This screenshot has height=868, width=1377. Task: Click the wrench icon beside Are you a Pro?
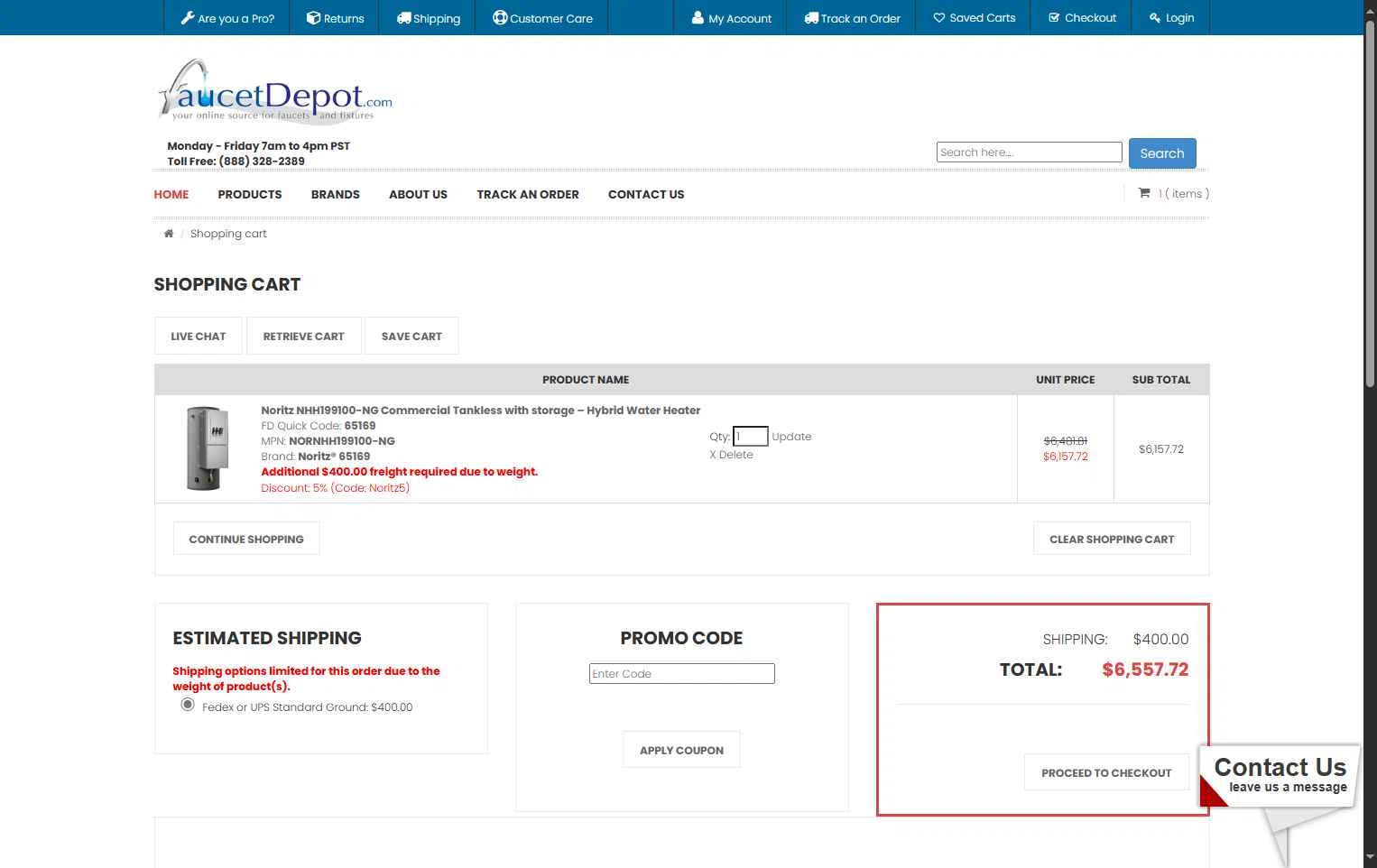click(x=188, y=17)
